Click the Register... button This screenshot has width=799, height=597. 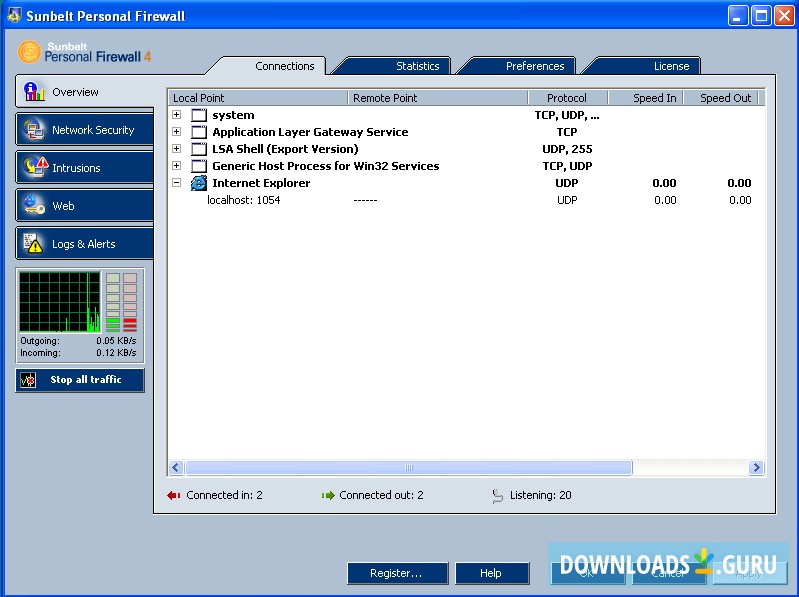pyautogui.click(x=397, y=573)
